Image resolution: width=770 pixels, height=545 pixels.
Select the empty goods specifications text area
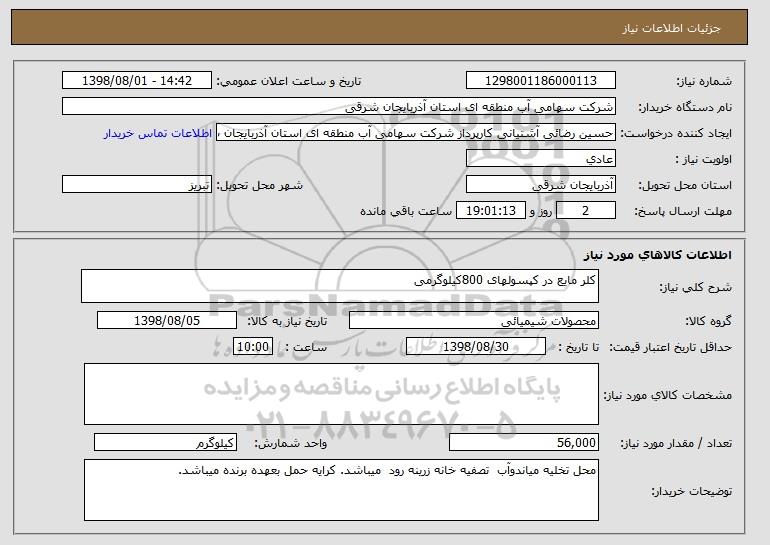(341, 394)
